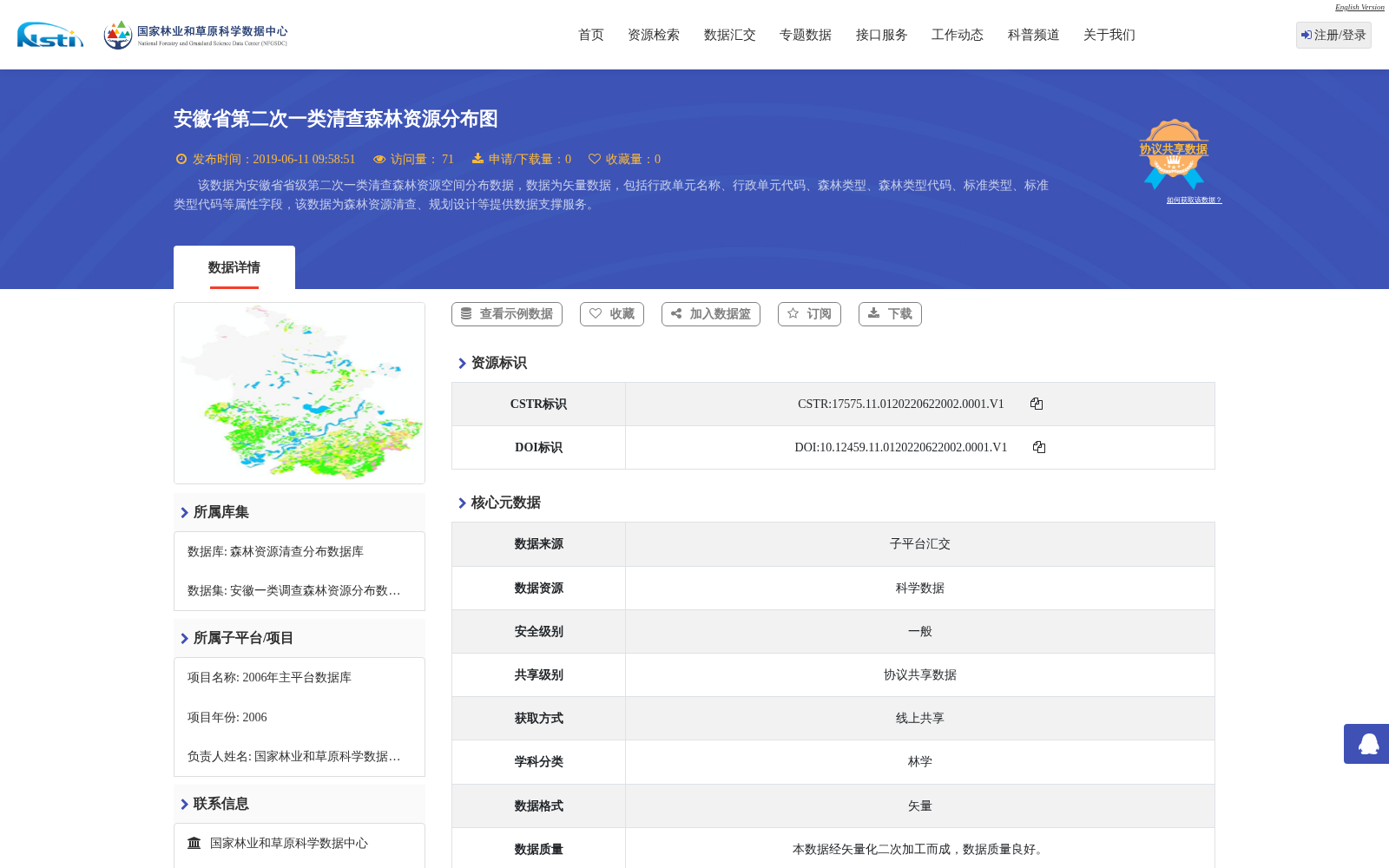Collapse the 资源标识 section header
1389x868 pixels.
(492, 363)
